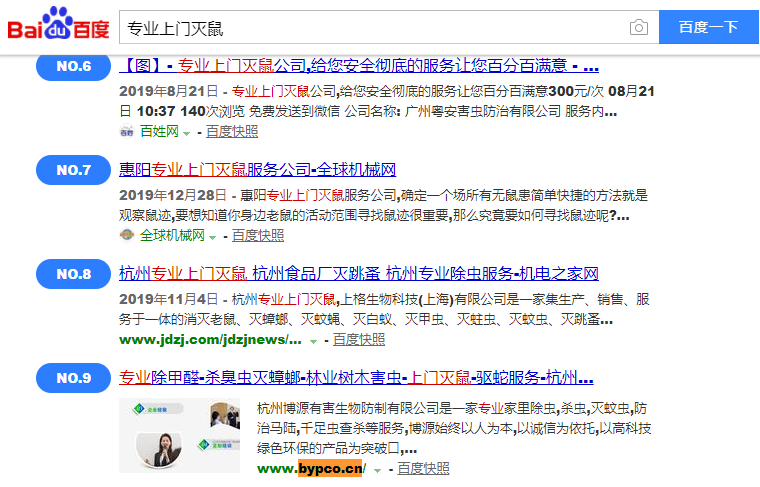Open 百度快照 for the jdzj.com result
760x487 pixels.
click(359, 339)
